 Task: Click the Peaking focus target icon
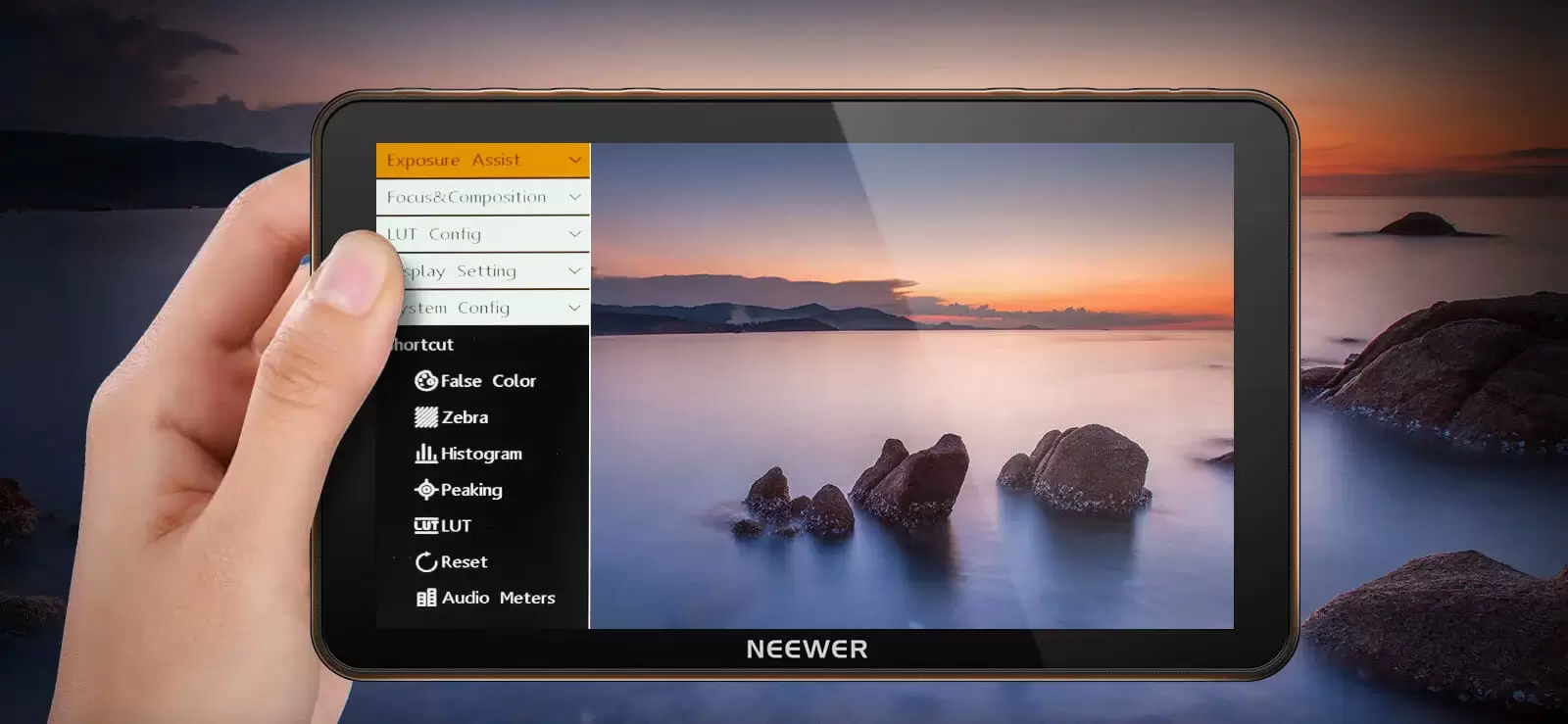point(425,490)
